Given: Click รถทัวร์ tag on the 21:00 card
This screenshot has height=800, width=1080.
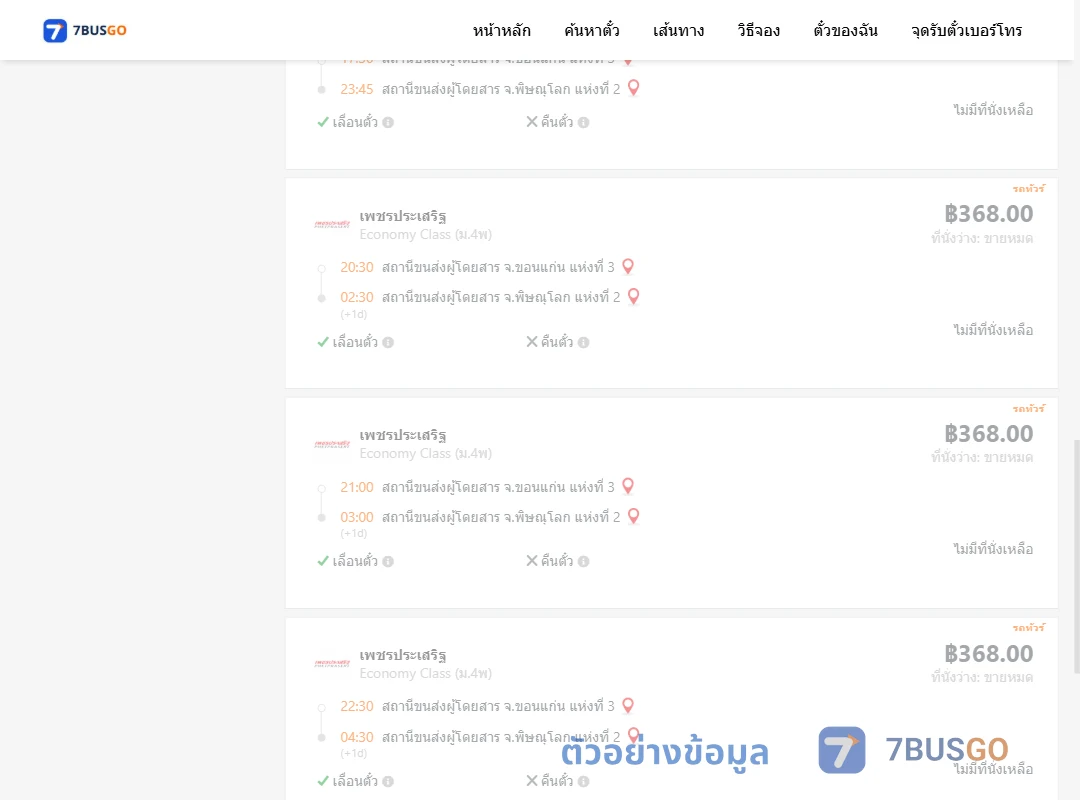Looking at the screenshot, I should tap(1028, 408).
